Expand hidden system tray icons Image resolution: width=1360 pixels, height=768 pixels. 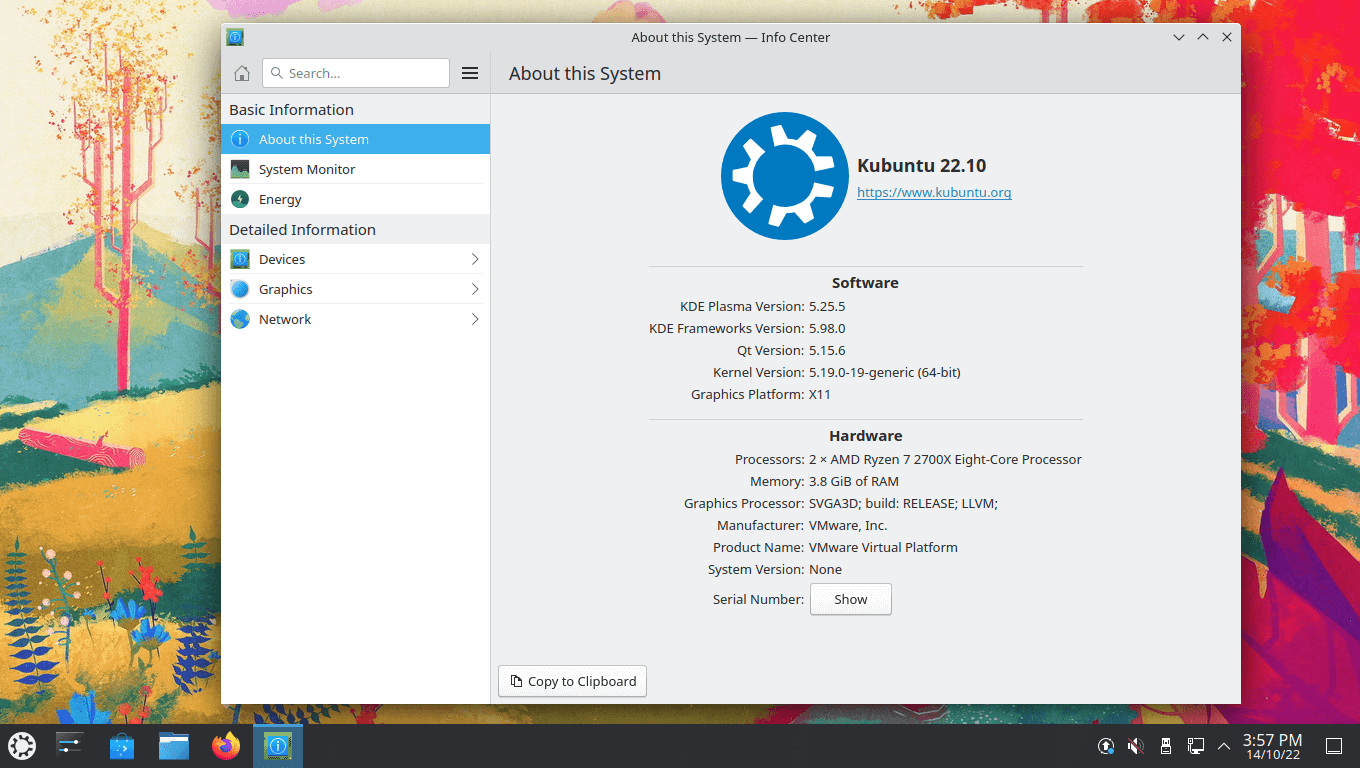tap(1223, 746)
